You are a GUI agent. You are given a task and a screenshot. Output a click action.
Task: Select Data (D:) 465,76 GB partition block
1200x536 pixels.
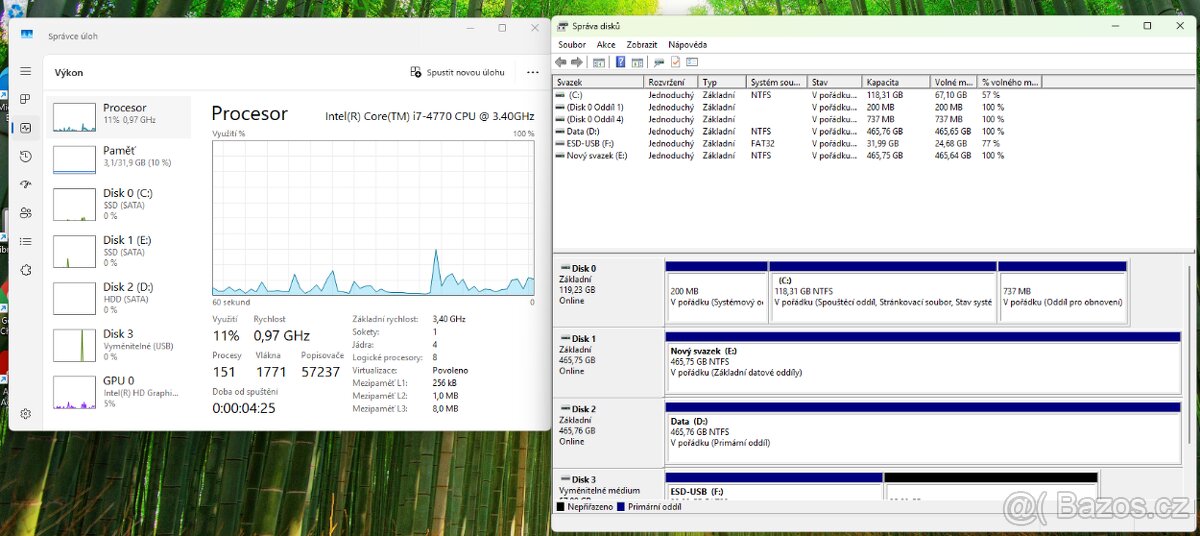point(922,432)
